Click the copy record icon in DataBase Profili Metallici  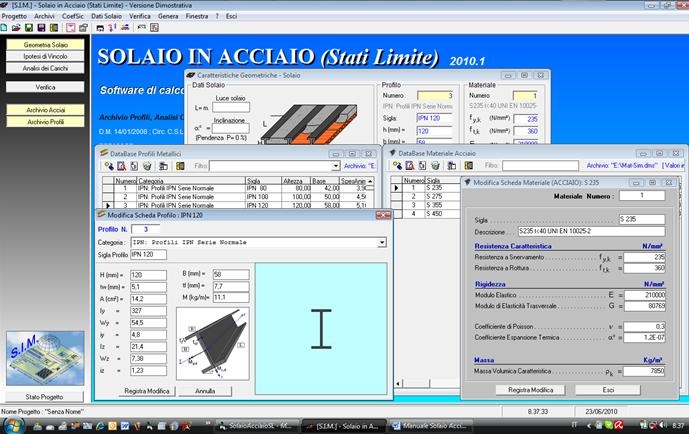[x=134, y=166]
